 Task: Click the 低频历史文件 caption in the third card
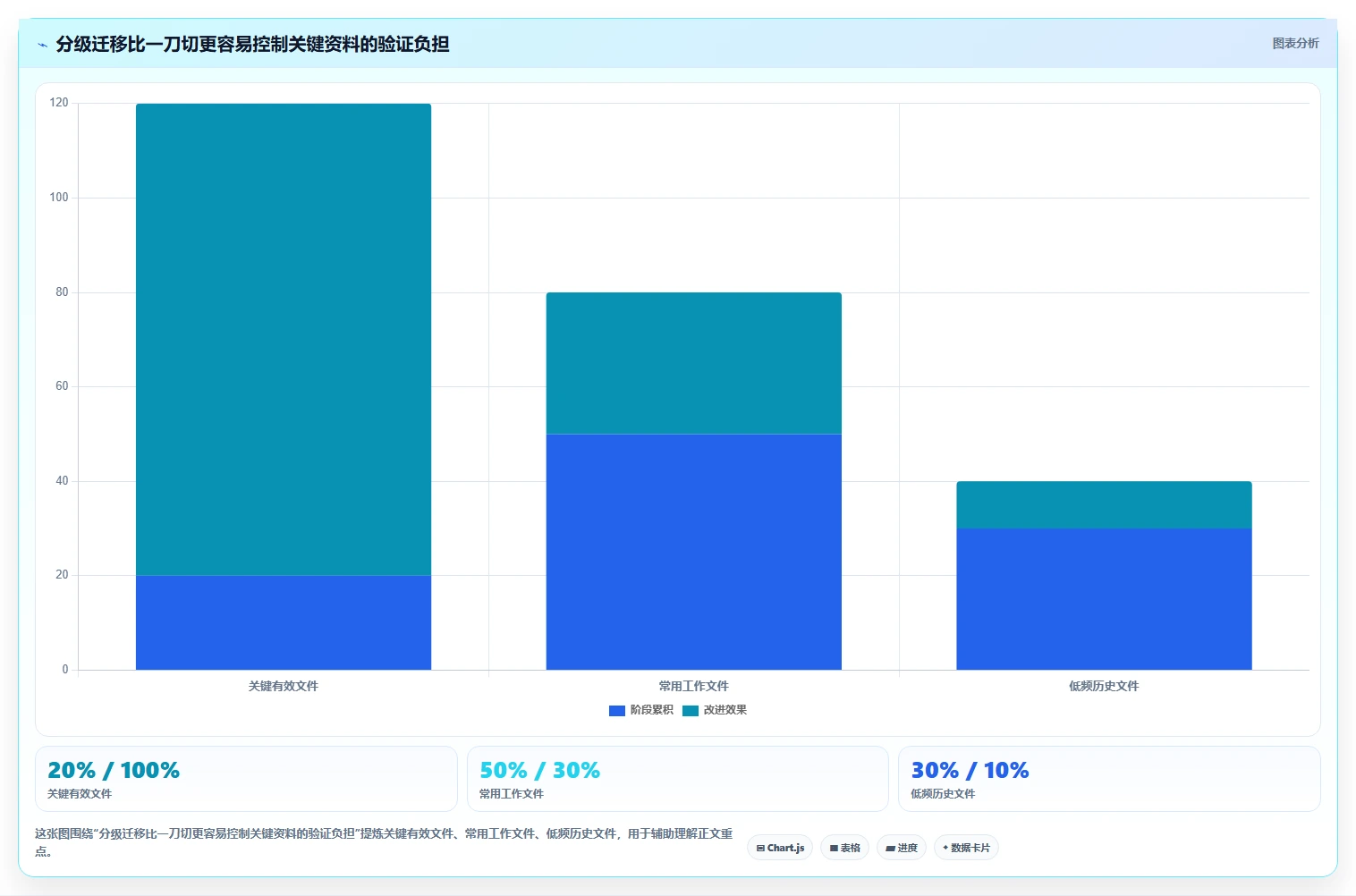(943, 794)
